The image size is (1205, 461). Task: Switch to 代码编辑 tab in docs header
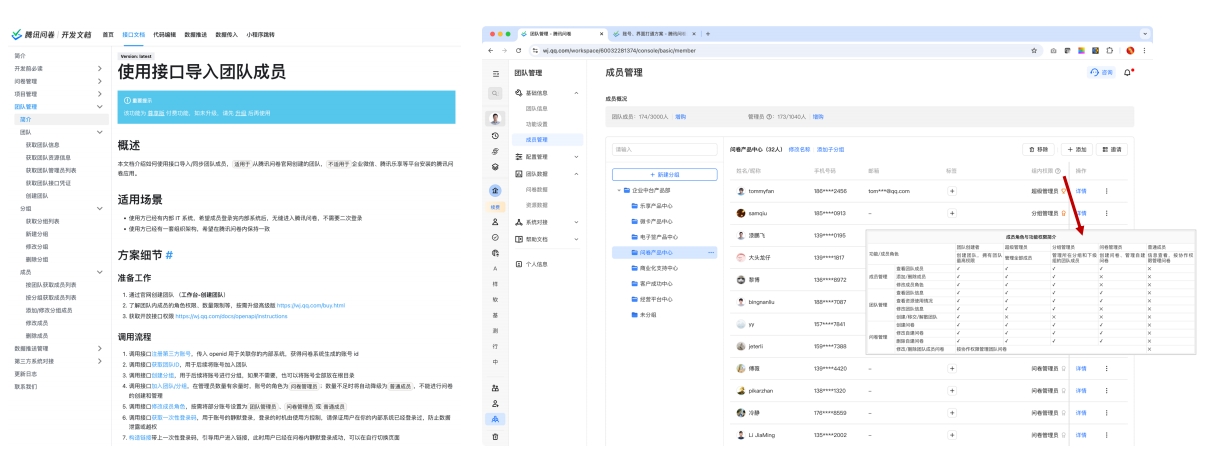click(164, 34)
